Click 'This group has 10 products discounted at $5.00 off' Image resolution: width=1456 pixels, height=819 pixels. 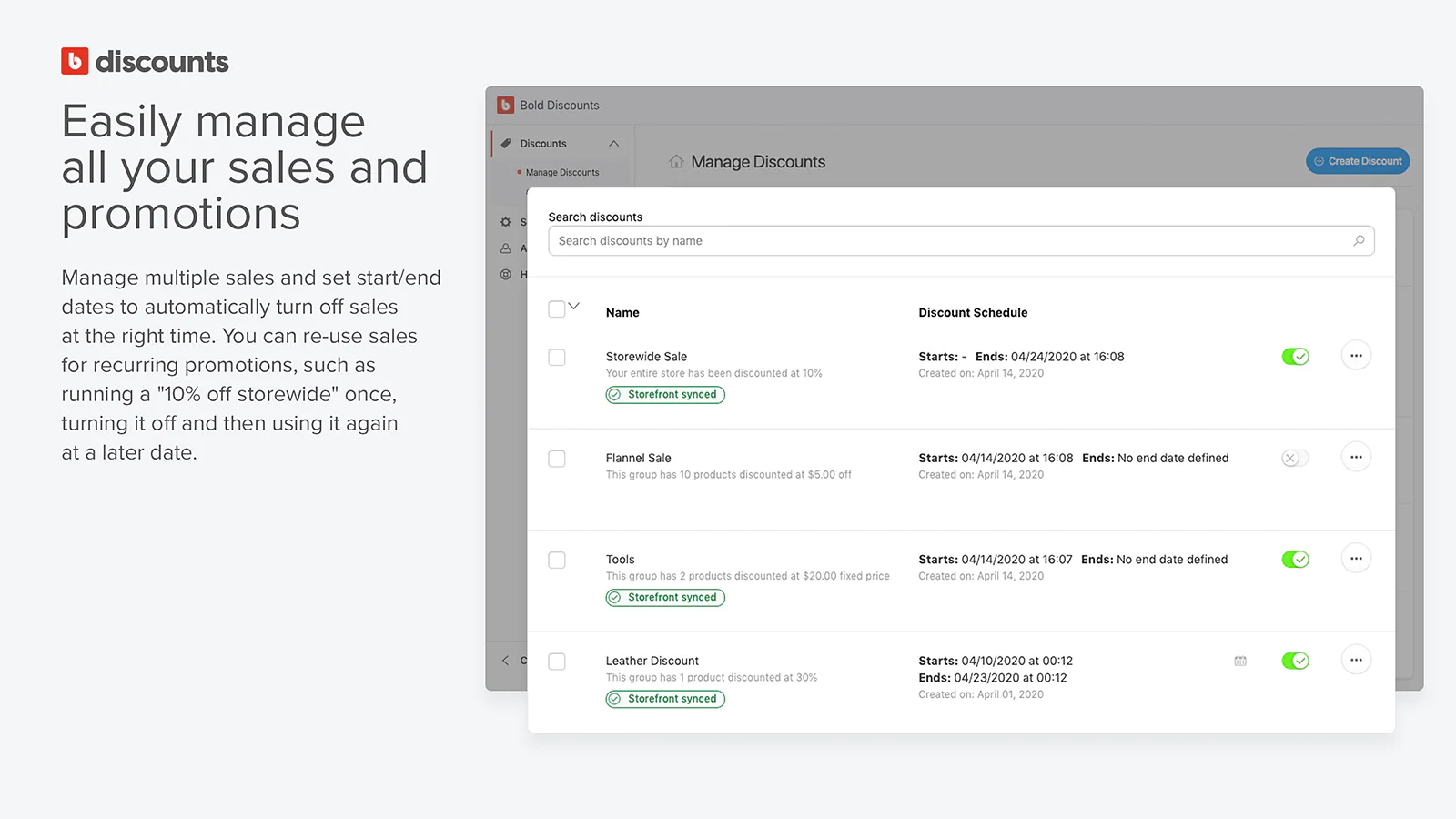coord(729,475)
